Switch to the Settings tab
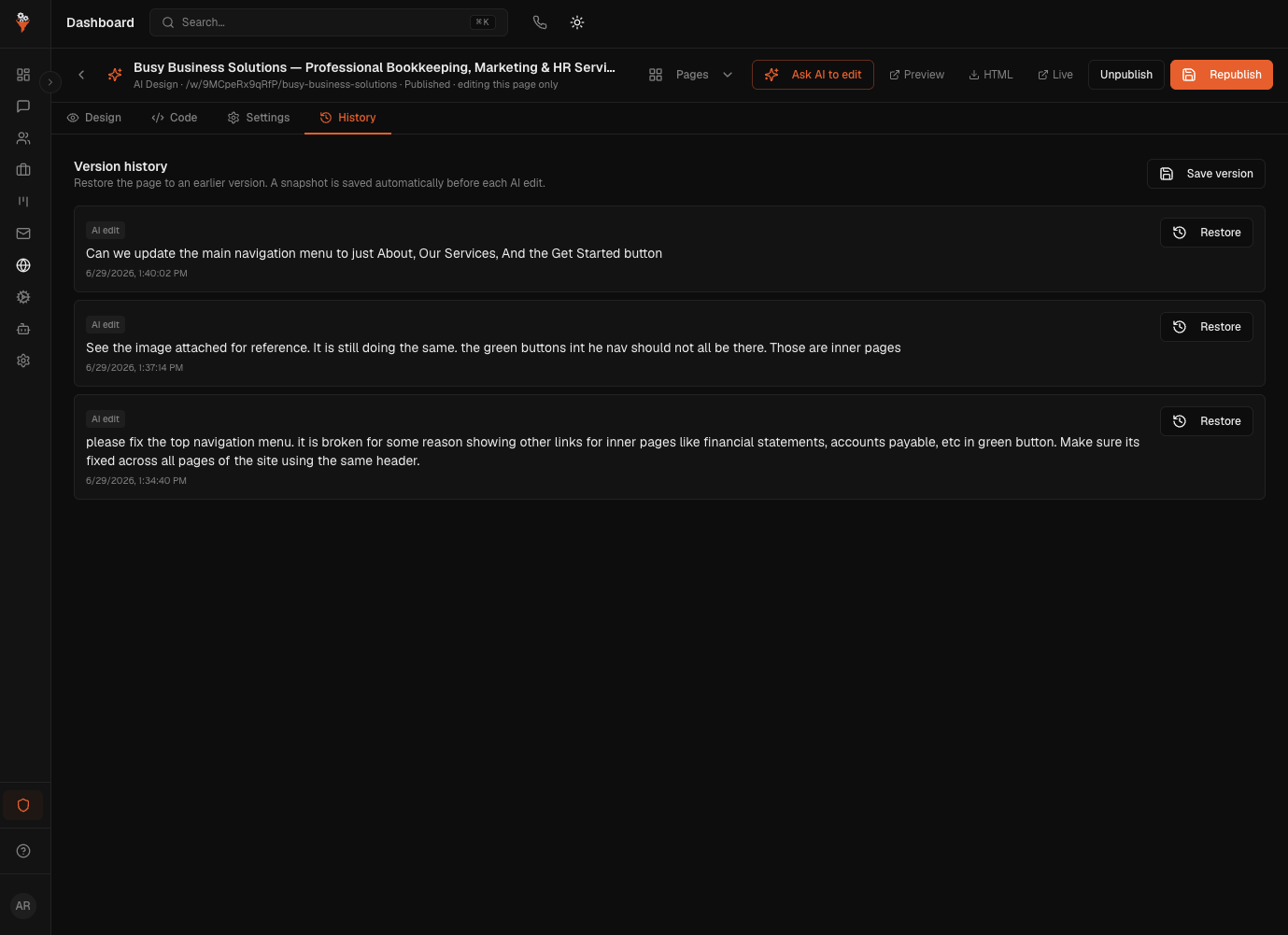 click(x=259, y=118)
